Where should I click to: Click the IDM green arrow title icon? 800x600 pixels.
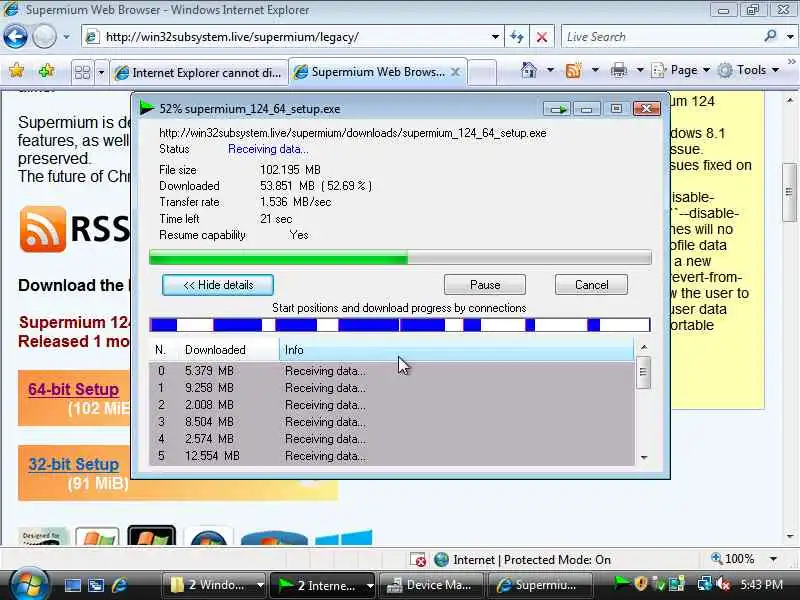pos(146,108)
